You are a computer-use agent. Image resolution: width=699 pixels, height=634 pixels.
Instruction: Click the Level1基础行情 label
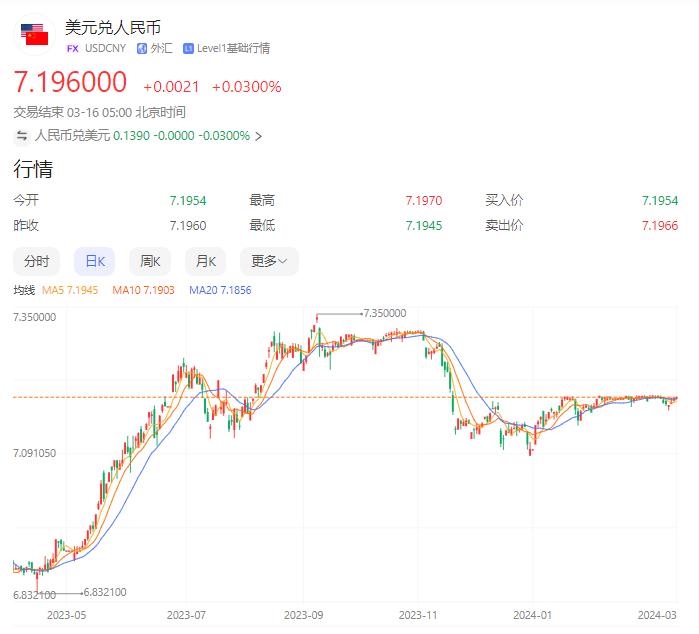coord(232,48)
